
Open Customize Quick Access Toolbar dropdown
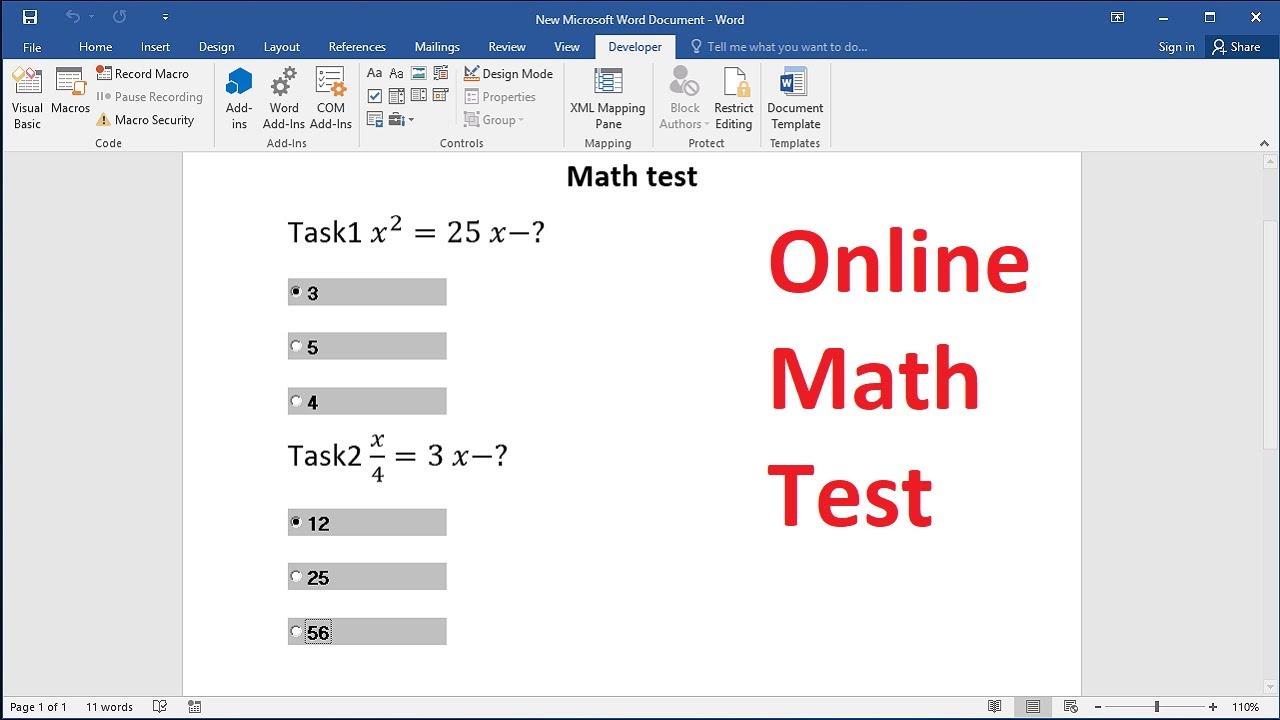click(165, 17)
